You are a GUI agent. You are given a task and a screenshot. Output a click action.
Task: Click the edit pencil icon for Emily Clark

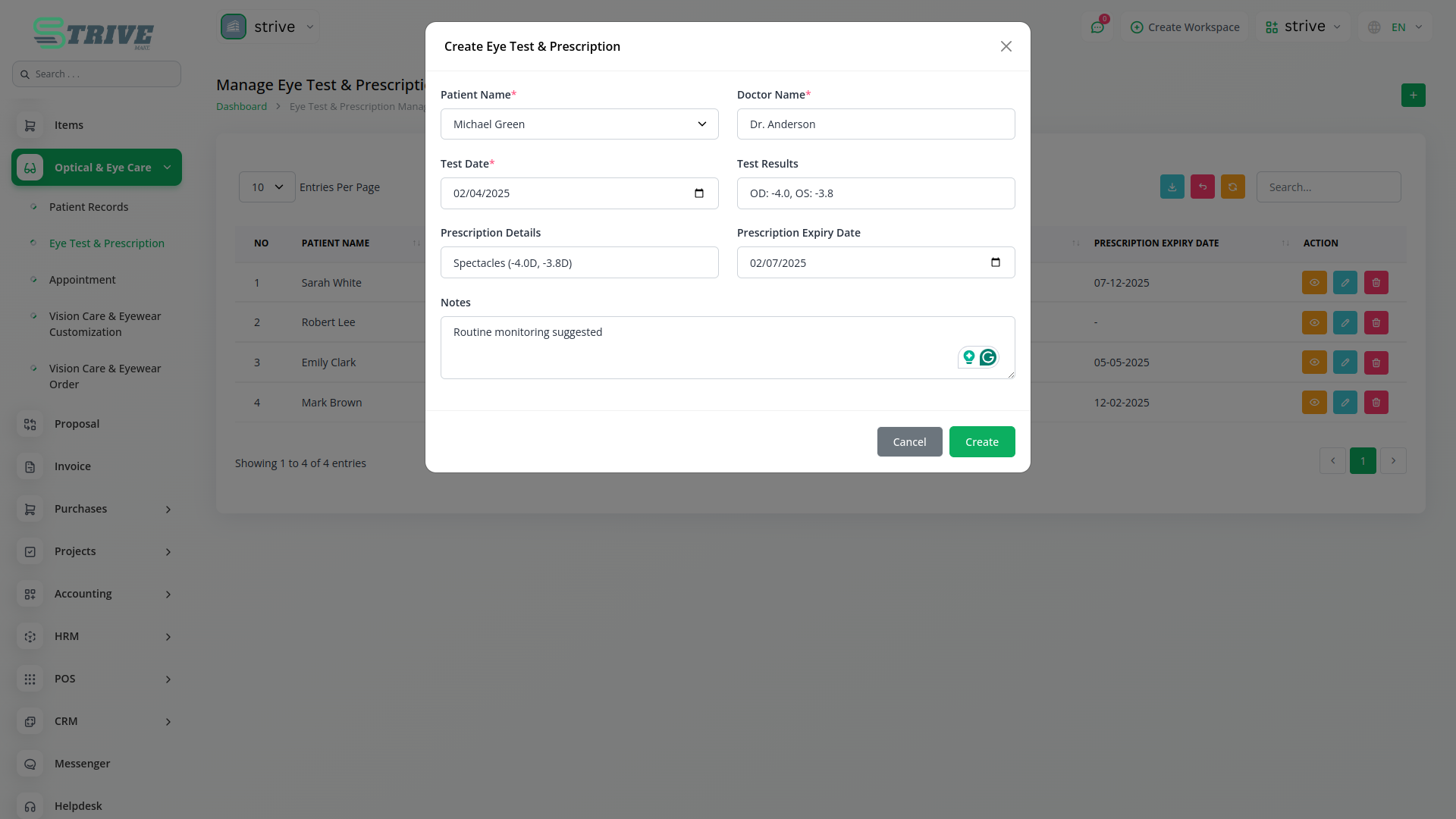point(1345,362)
